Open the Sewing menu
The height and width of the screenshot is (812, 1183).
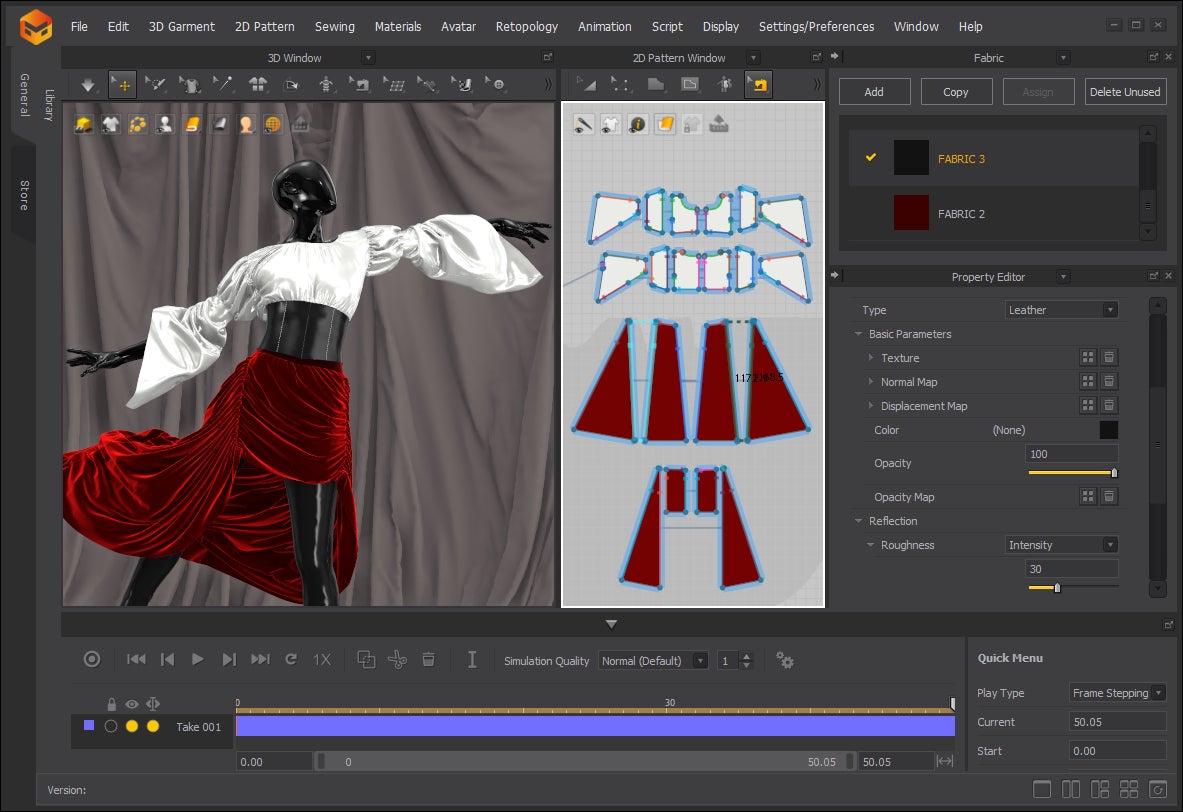[334, 27]
